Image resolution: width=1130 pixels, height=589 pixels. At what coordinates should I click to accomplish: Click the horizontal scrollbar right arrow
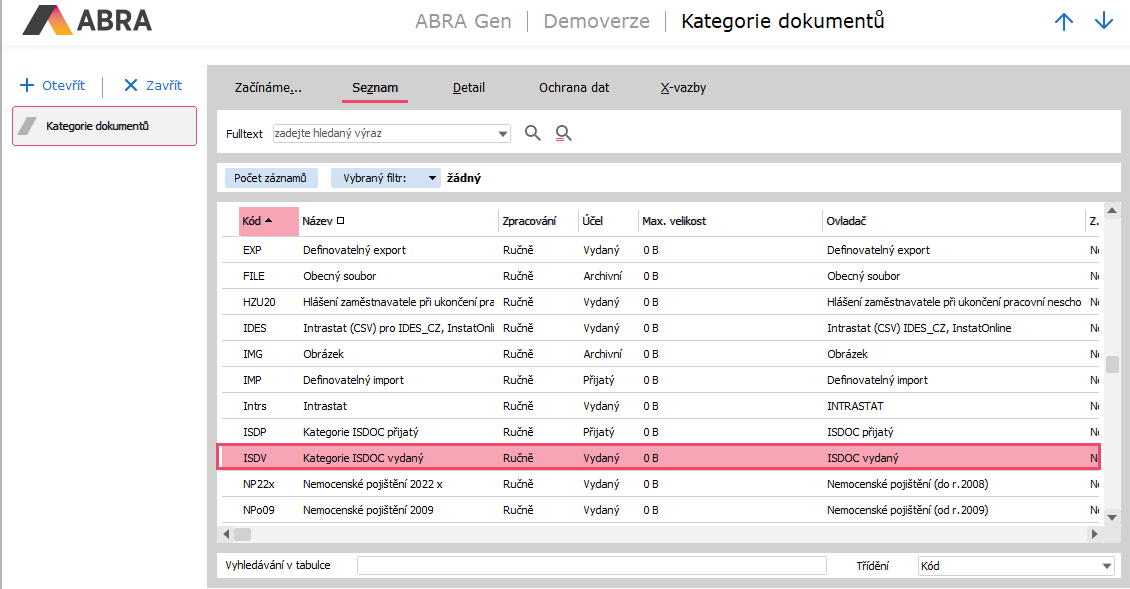point(1095,534)
